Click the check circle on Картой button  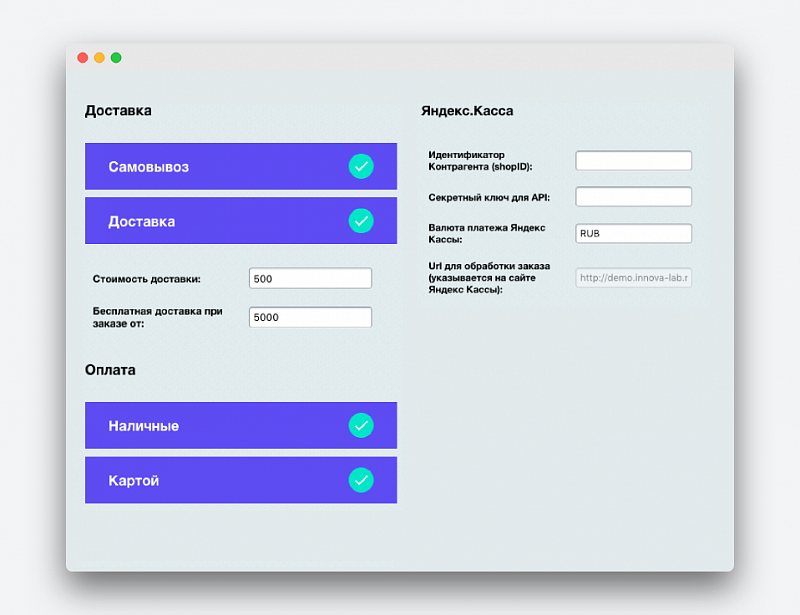tap(362, 480)
